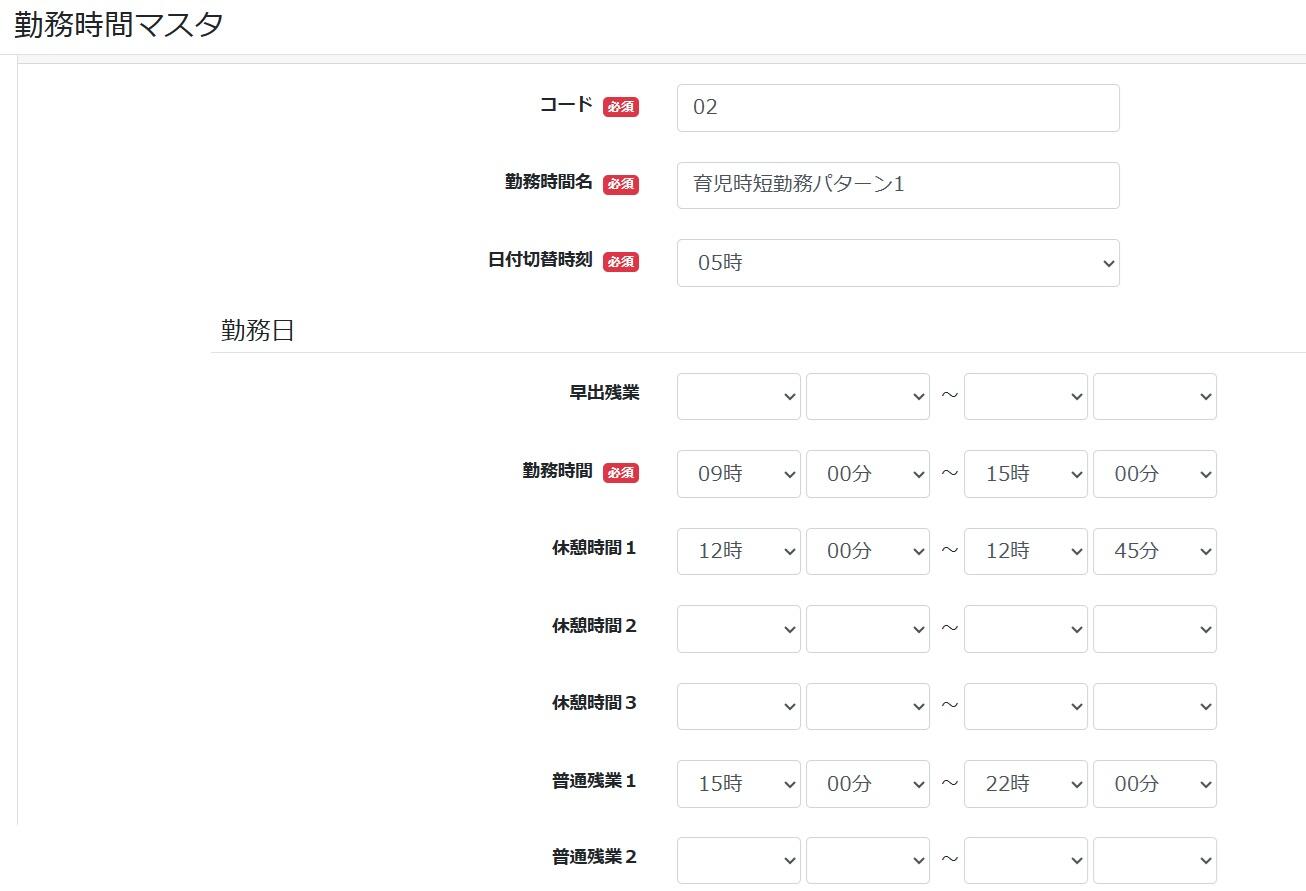Open 休憩時間2 end hour dropdown

[1025, 629]
